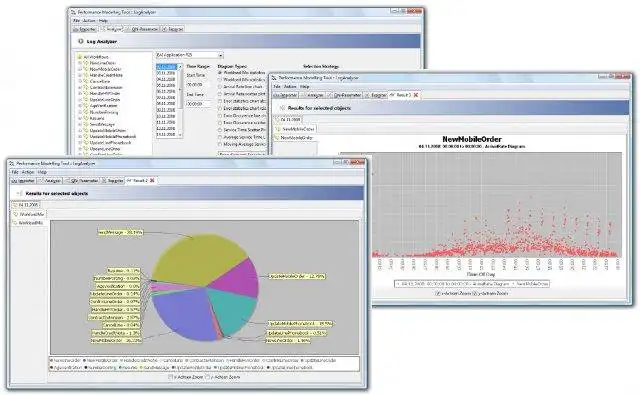This screenshot has height=395, width=640.
Task: Open File menu in Log Analyzer window
Action: click(x=76, y=20)
